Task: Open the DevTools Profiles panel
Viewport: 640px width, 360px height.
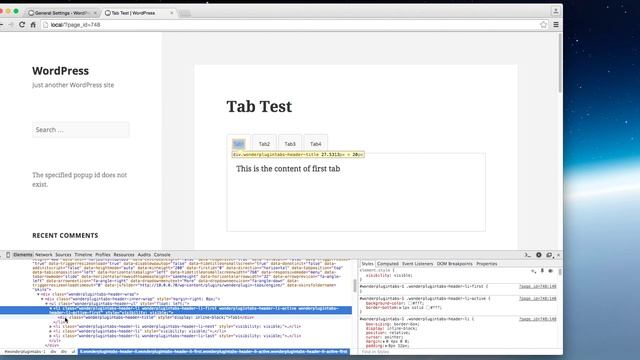Action: point(103,255)
